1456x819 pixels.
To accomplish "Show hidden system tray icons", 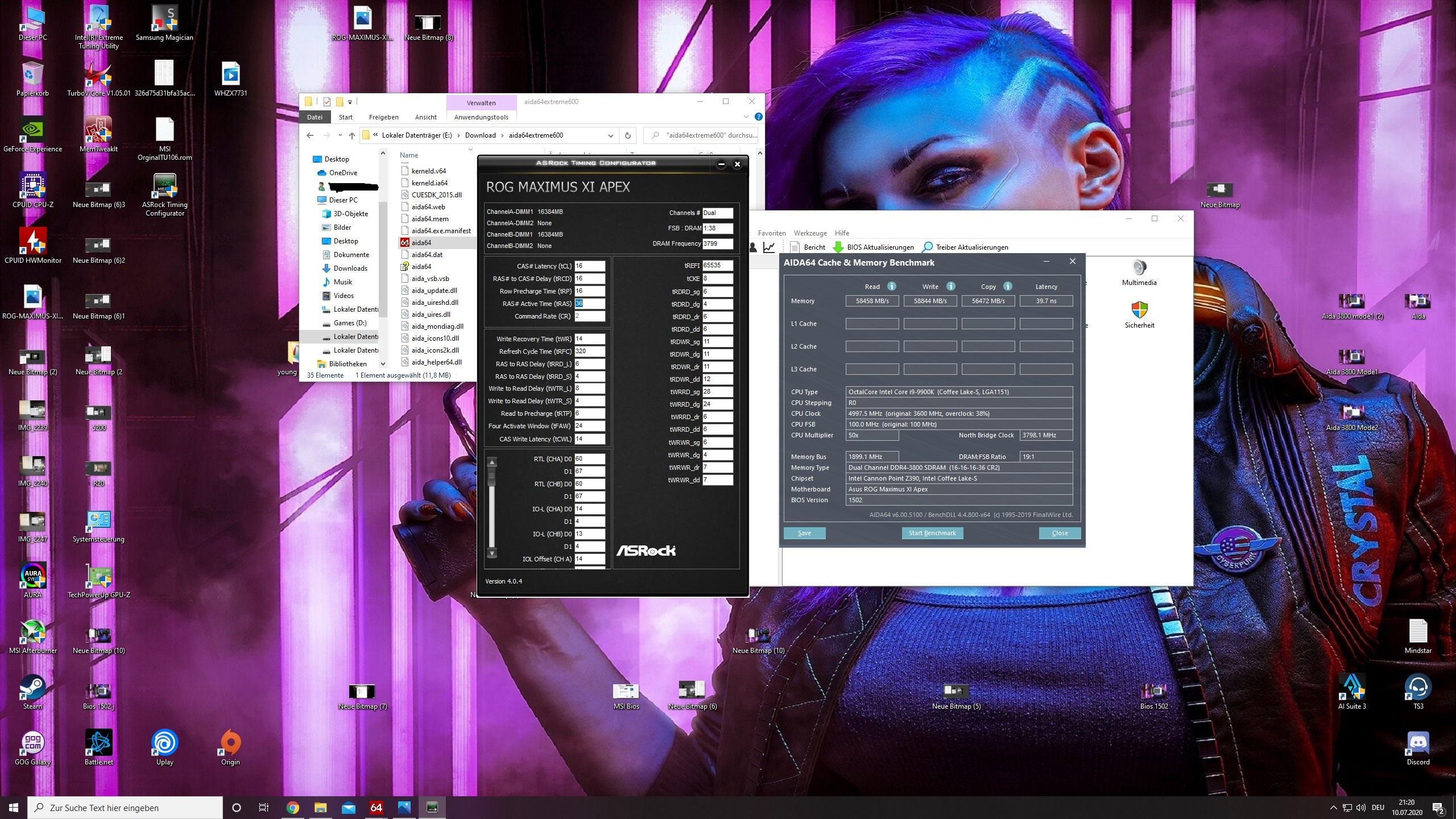I will pyautogui.click(x=1333, y=808).
